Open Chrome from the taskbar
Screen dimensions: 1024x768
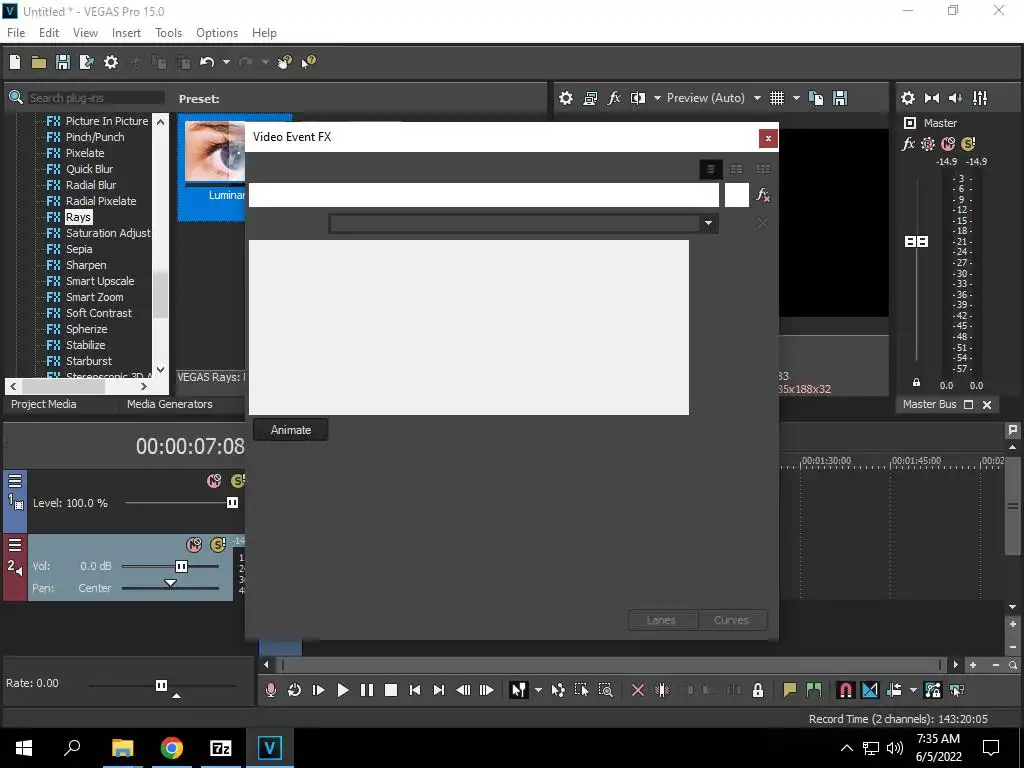172,748
